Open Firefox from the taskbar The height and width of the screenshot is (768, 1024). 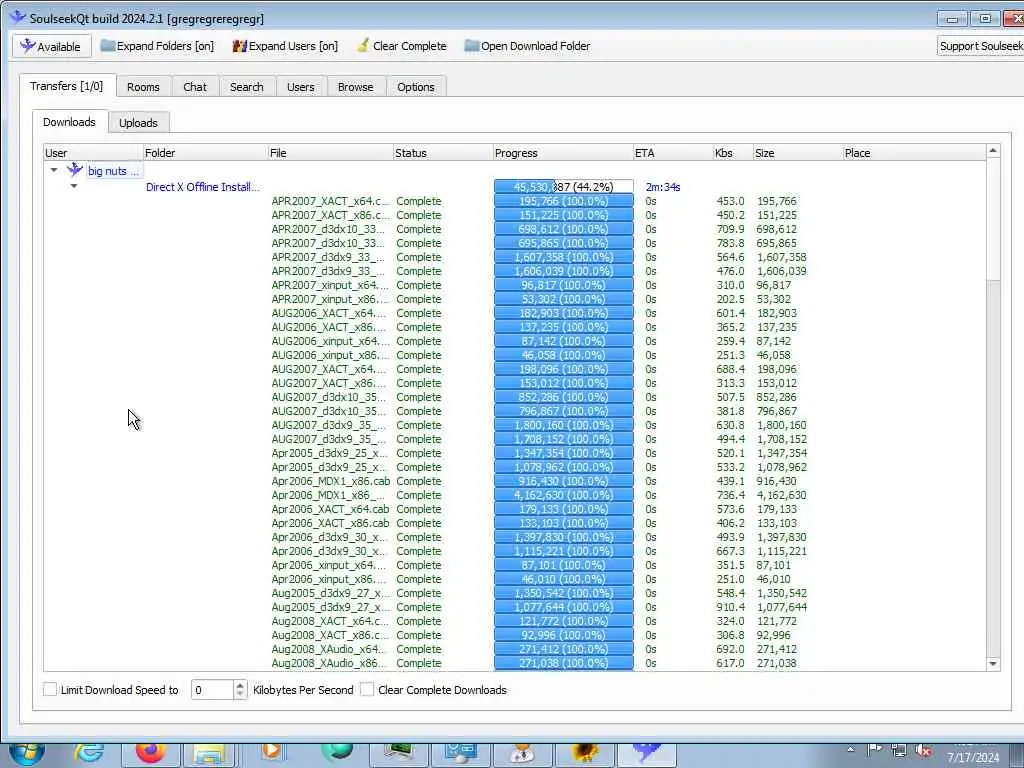pos(151,752)
